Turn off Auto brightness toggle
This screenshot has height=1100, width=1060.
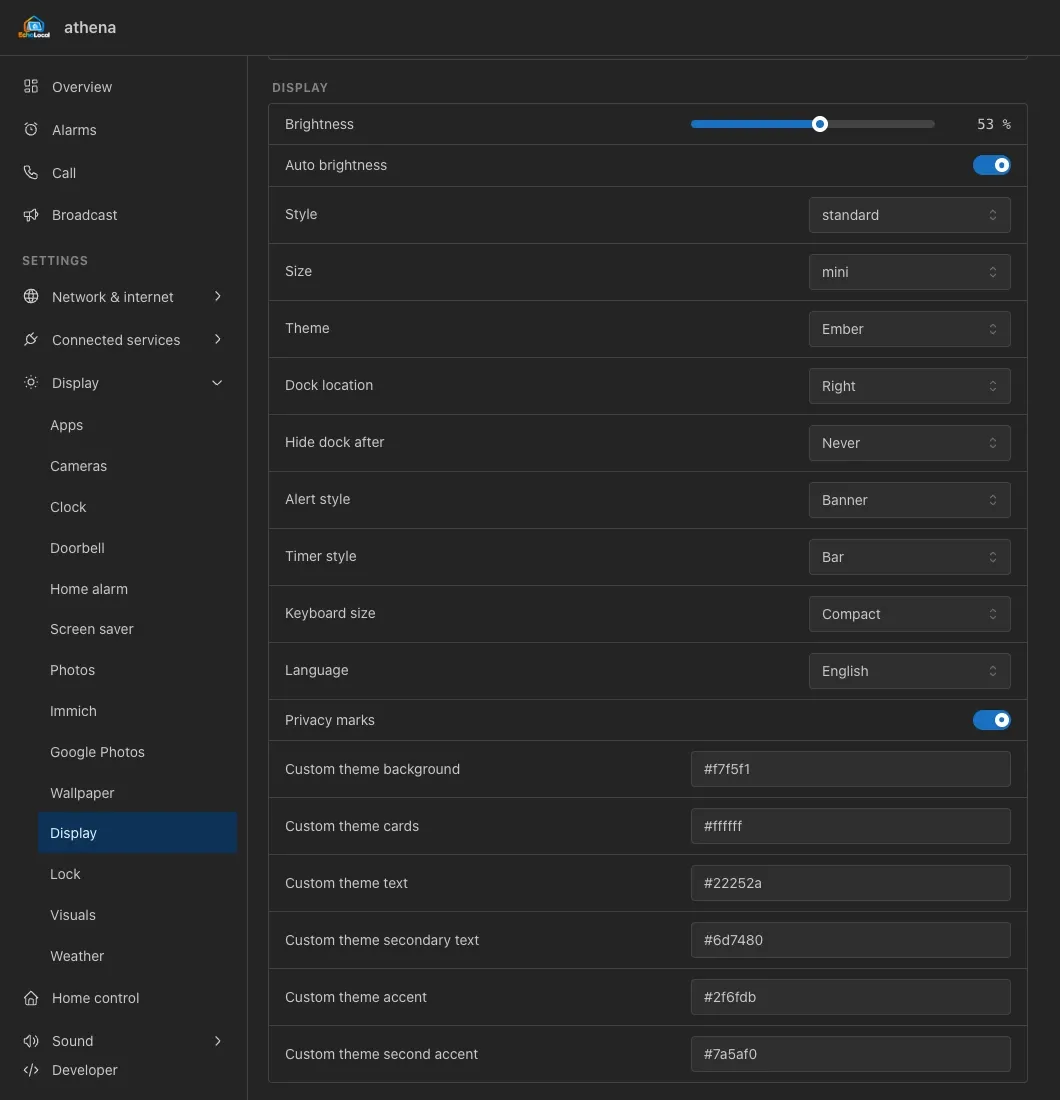(x=991, y=165)
